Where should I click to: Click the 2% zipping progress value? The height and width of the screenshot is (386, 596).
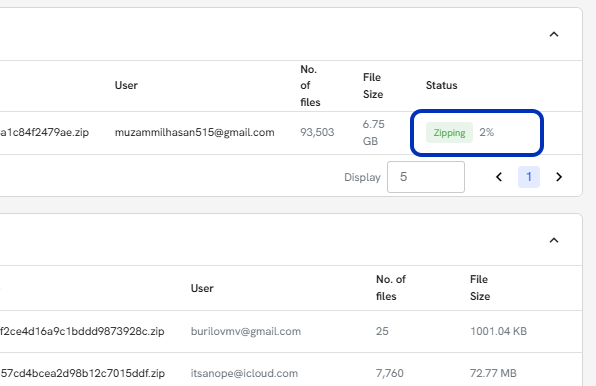(x=487, y=132)
